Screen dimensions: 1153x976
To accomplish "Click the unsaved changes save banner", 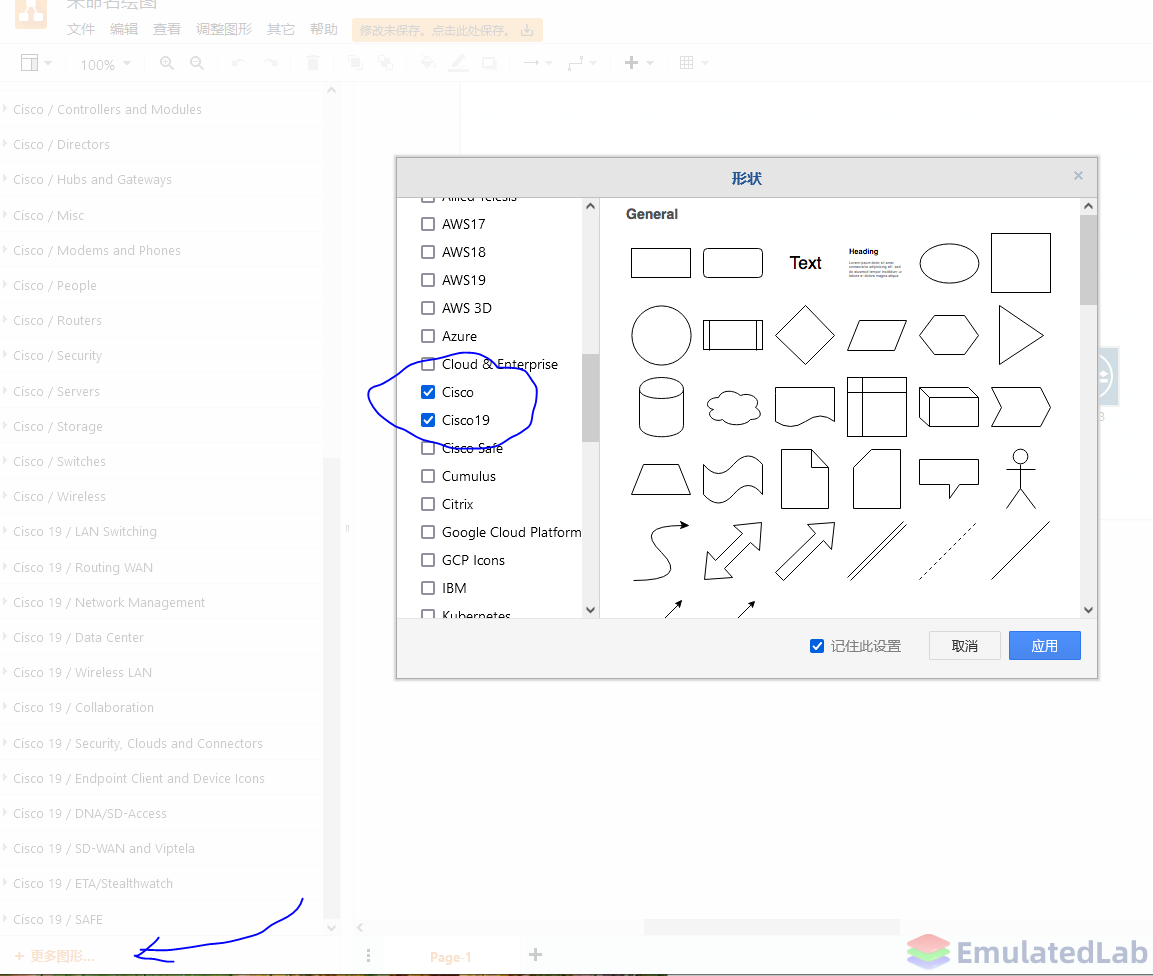I will [x=447, y=30].
